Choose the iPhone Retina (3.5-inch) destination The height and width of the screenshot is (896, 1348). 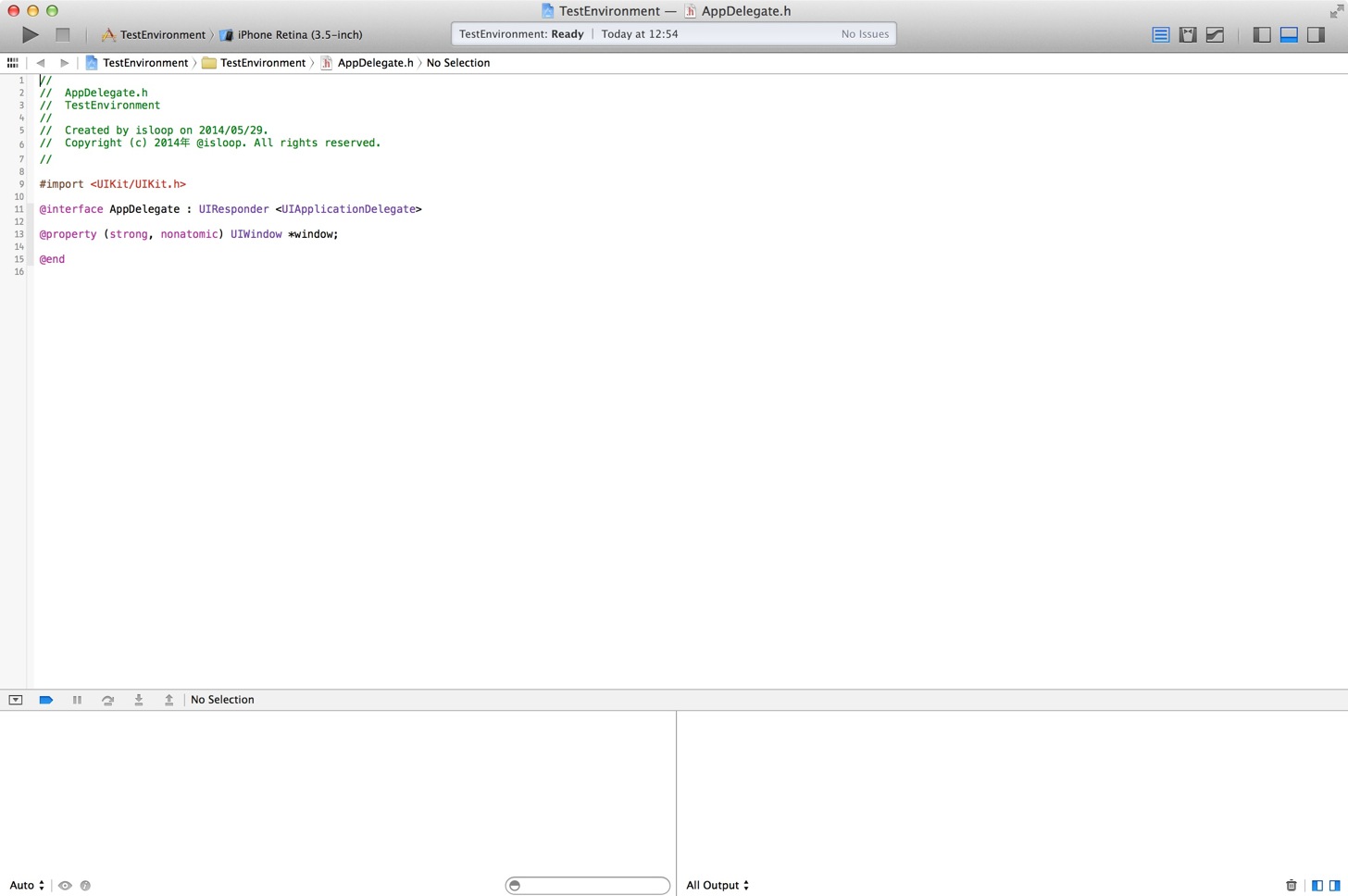291,34
